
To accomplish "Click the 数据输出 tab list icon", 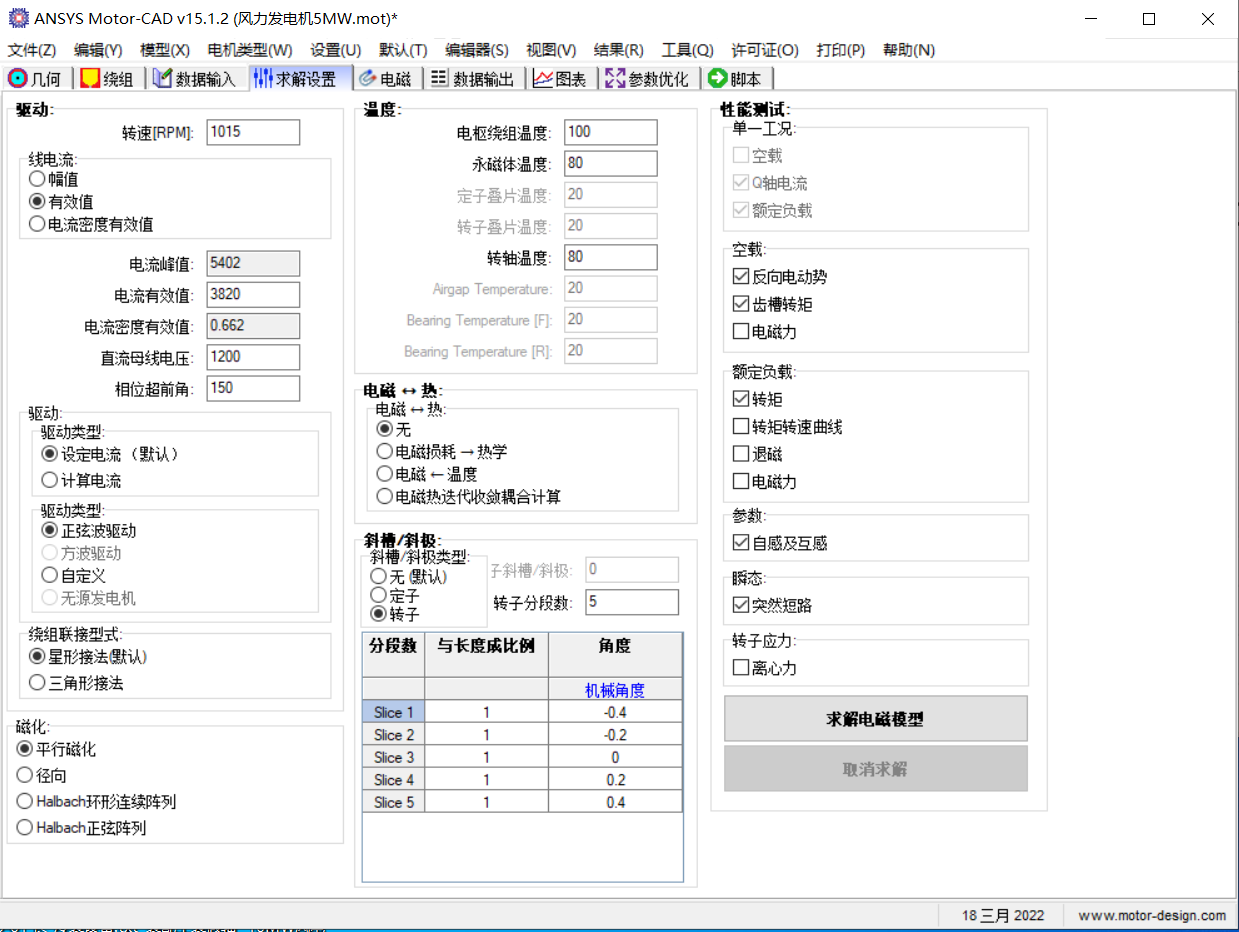I will tap(439, 79).
